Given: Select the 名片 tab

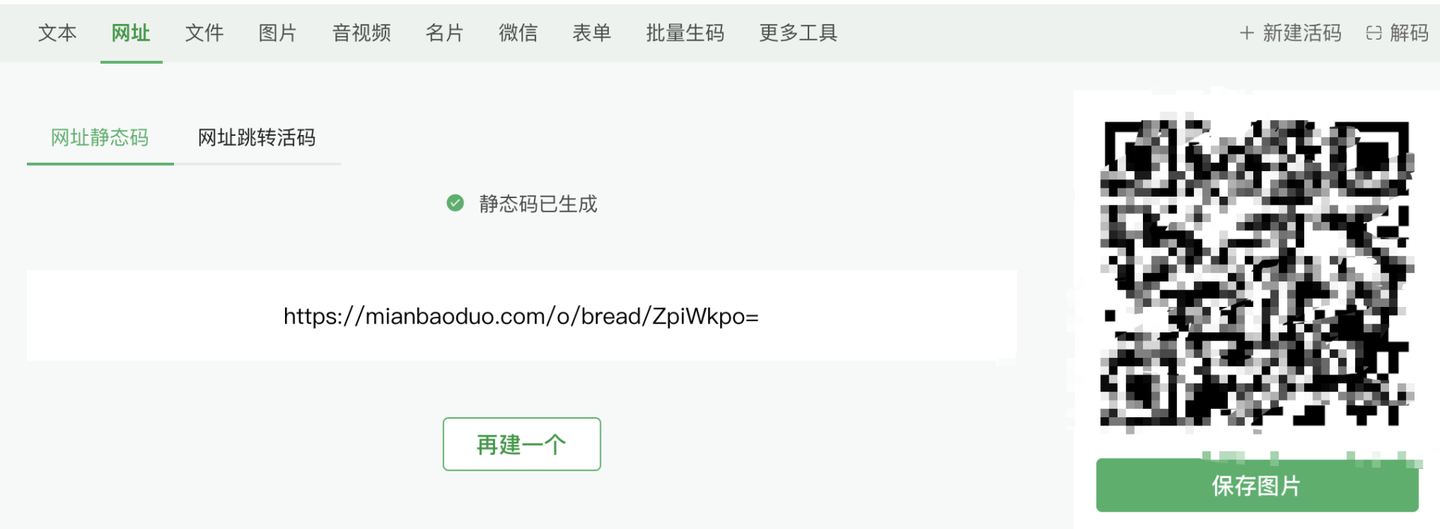Looking at the screenshot, I should click(444, 33).
